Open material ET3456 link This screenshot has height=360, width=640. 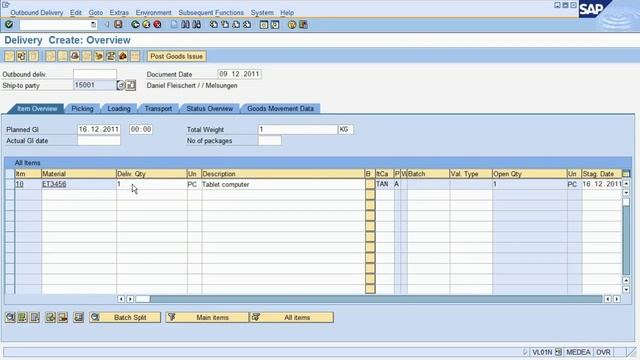tap(54, 184)
